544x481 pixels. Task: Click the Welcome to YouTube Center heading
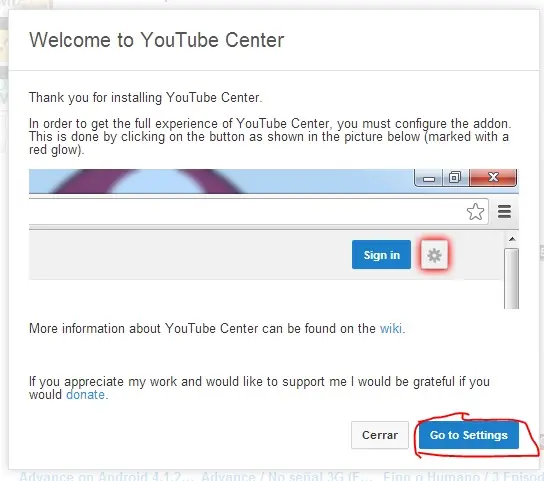(x=156, y=40)
